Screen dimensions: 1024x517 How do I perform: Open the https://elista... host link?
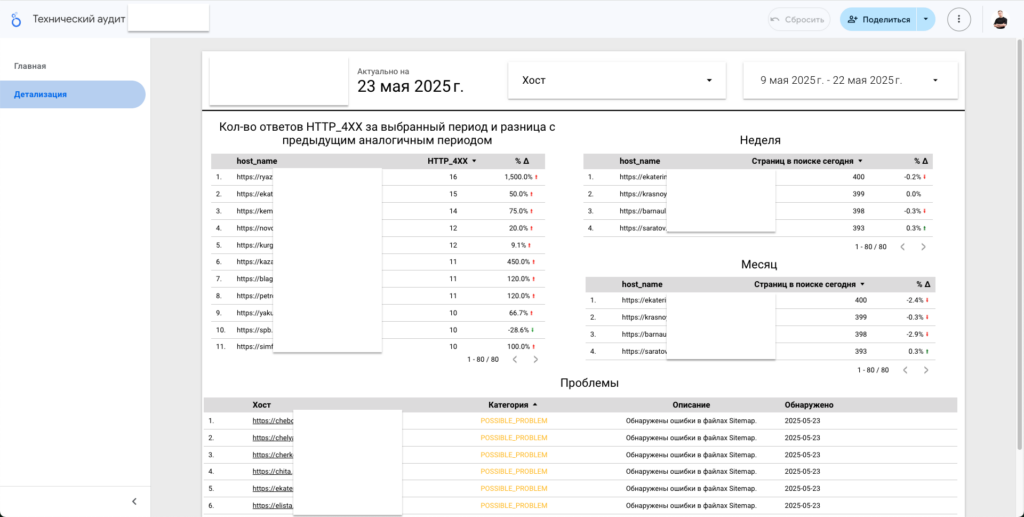coord(273,505)
